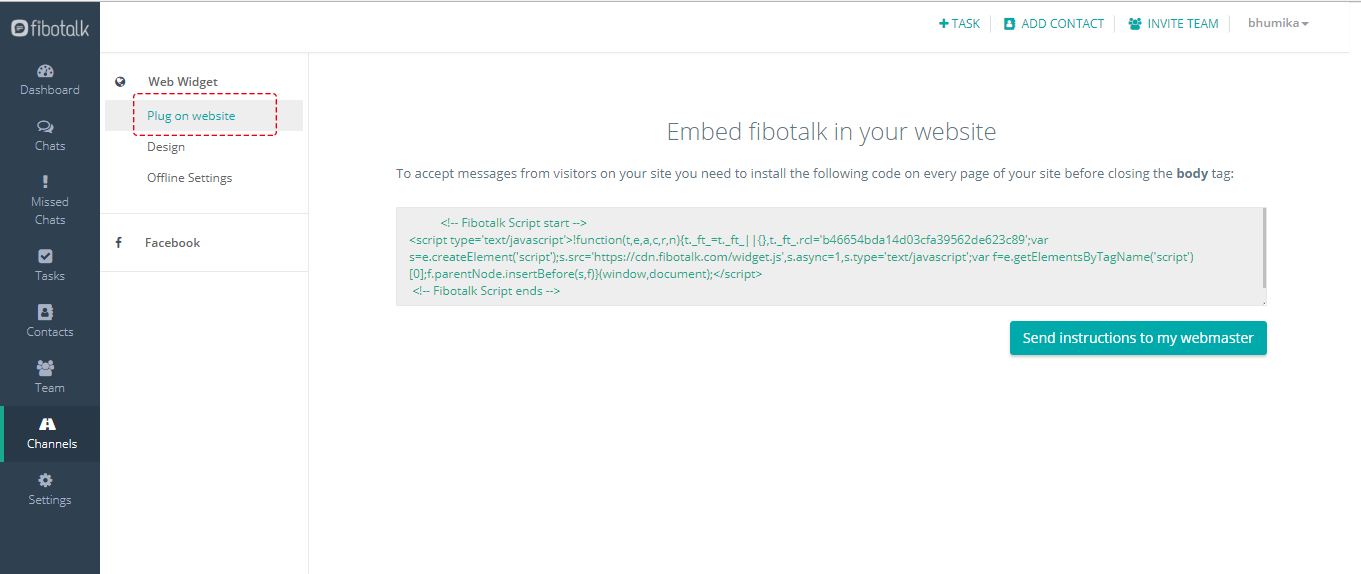This screenshot has height=574, width=1361.
Task: Click the plus TASK link
Action: coord(959,23)
